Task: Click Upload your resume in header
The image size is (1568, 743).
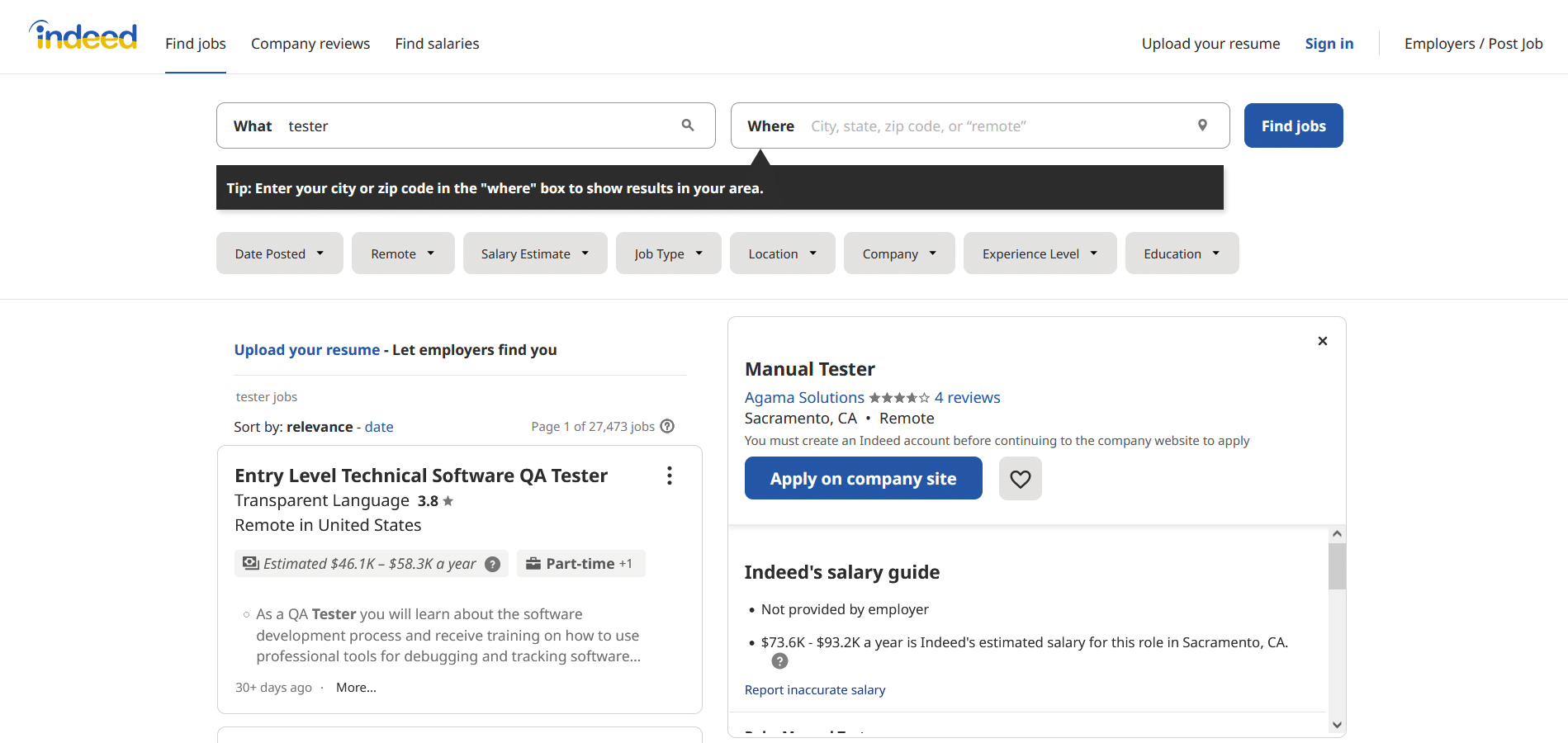Action: point(1210,44)
